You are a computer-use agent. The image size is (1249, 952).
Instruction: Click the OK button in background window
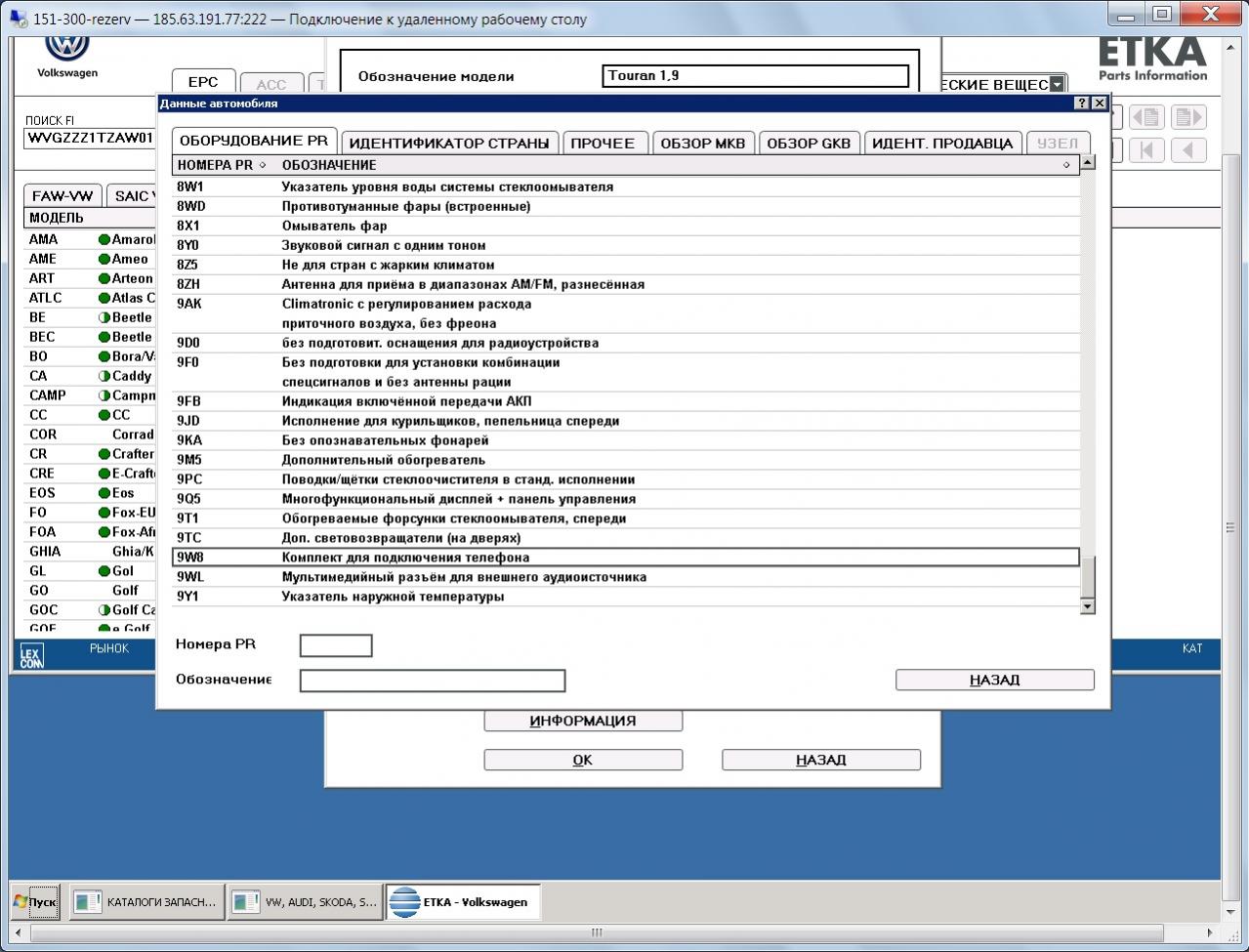(583, 760)
